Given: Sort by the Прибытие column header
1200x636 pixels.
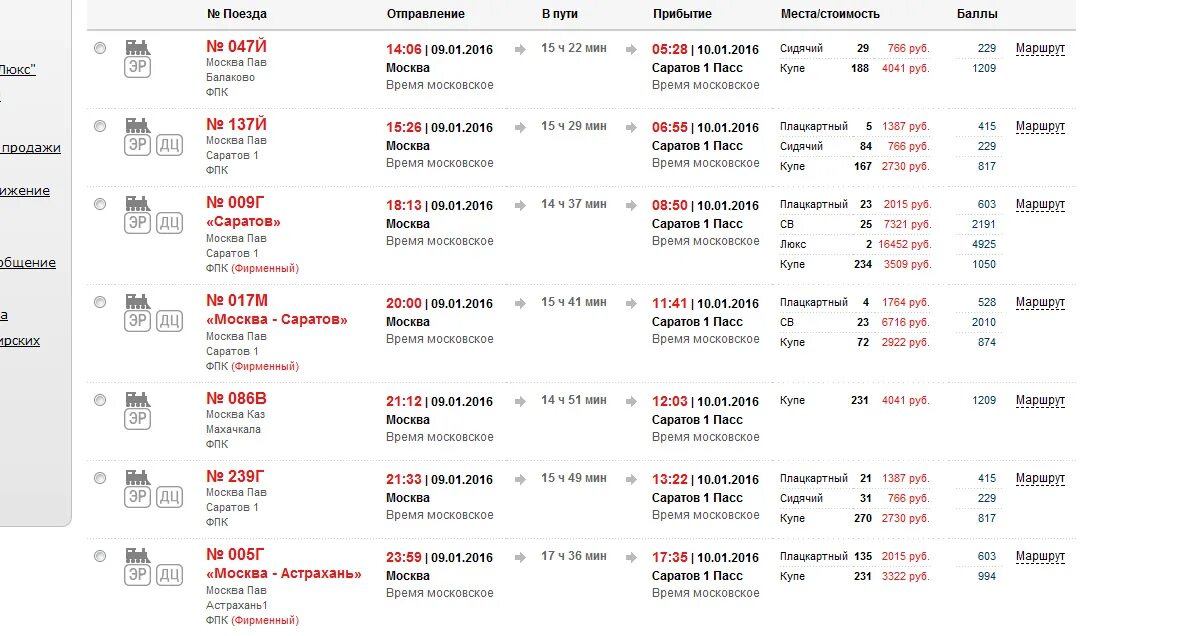Looking at the screenshot, I should tap(682, 14).
